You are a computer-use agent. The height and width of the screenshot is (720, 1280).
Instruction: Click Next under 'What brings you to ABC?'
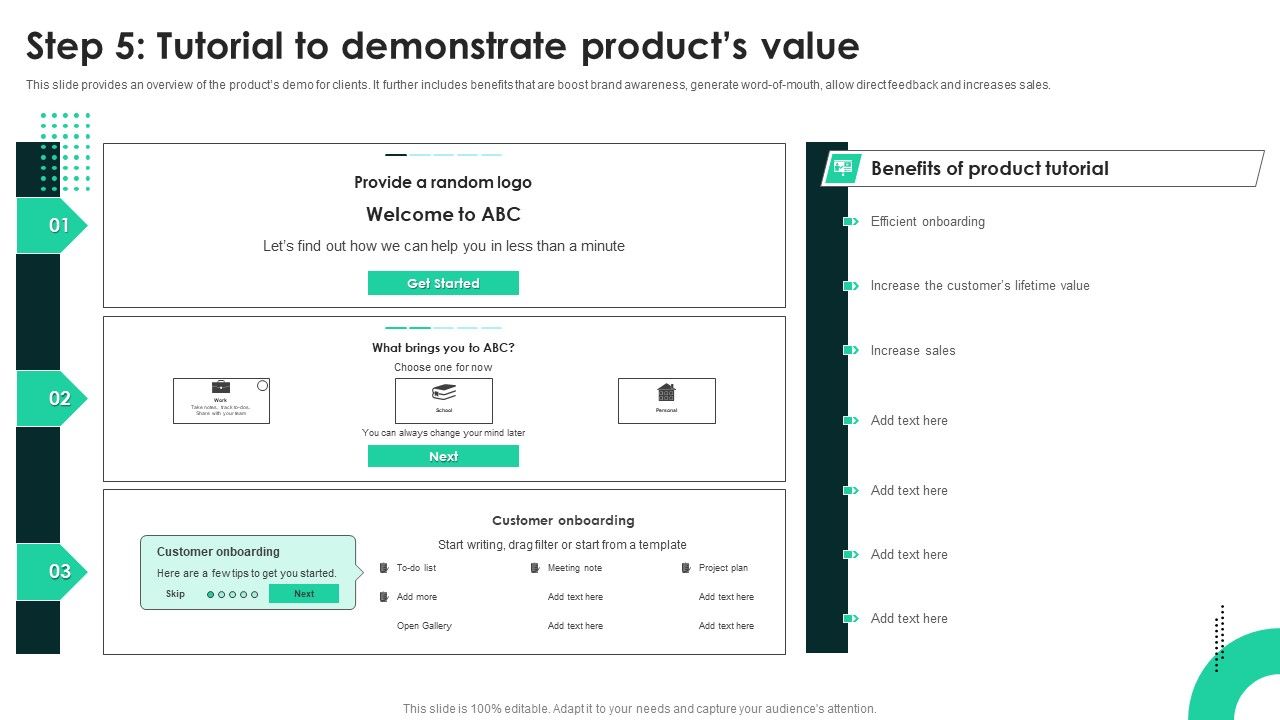point(443,456)
